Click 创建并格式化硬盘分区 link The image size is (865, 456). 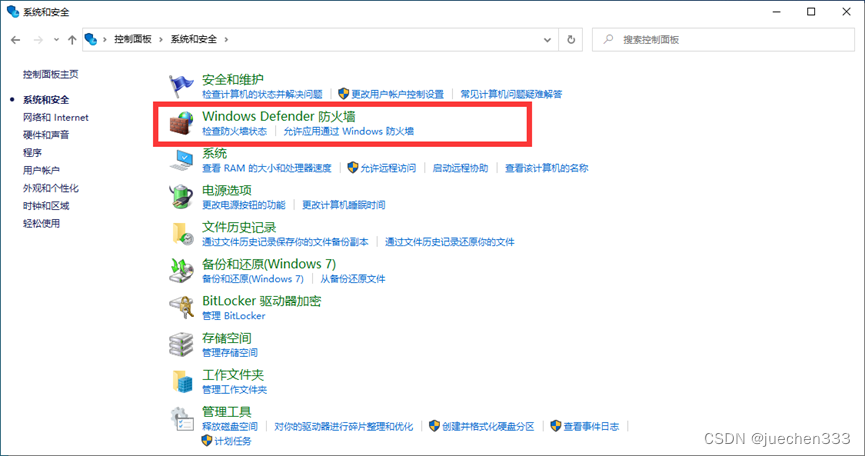488,427
